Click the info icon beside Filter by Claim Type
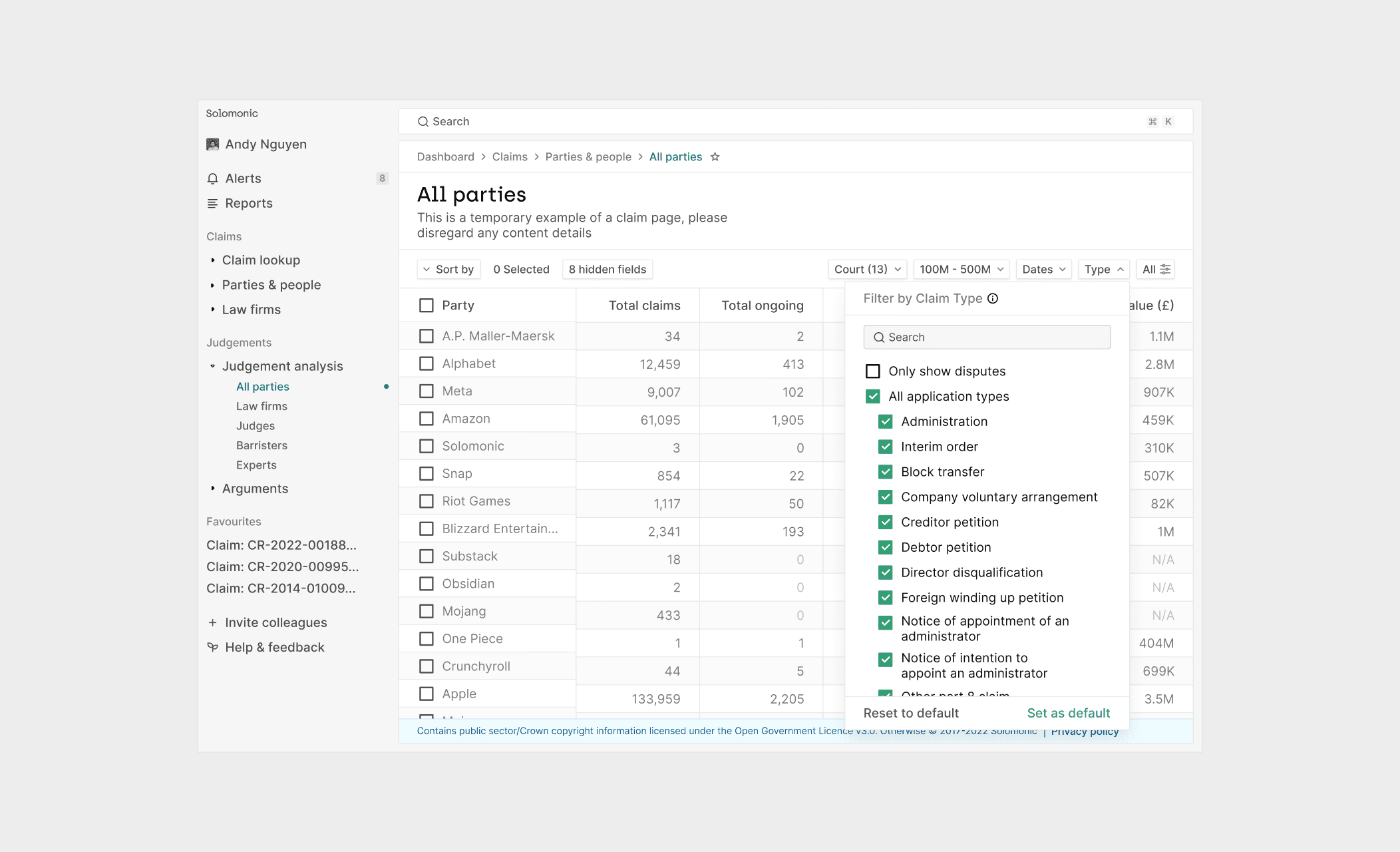Screen dimensions: 1400x852 (x=993, y=298)
